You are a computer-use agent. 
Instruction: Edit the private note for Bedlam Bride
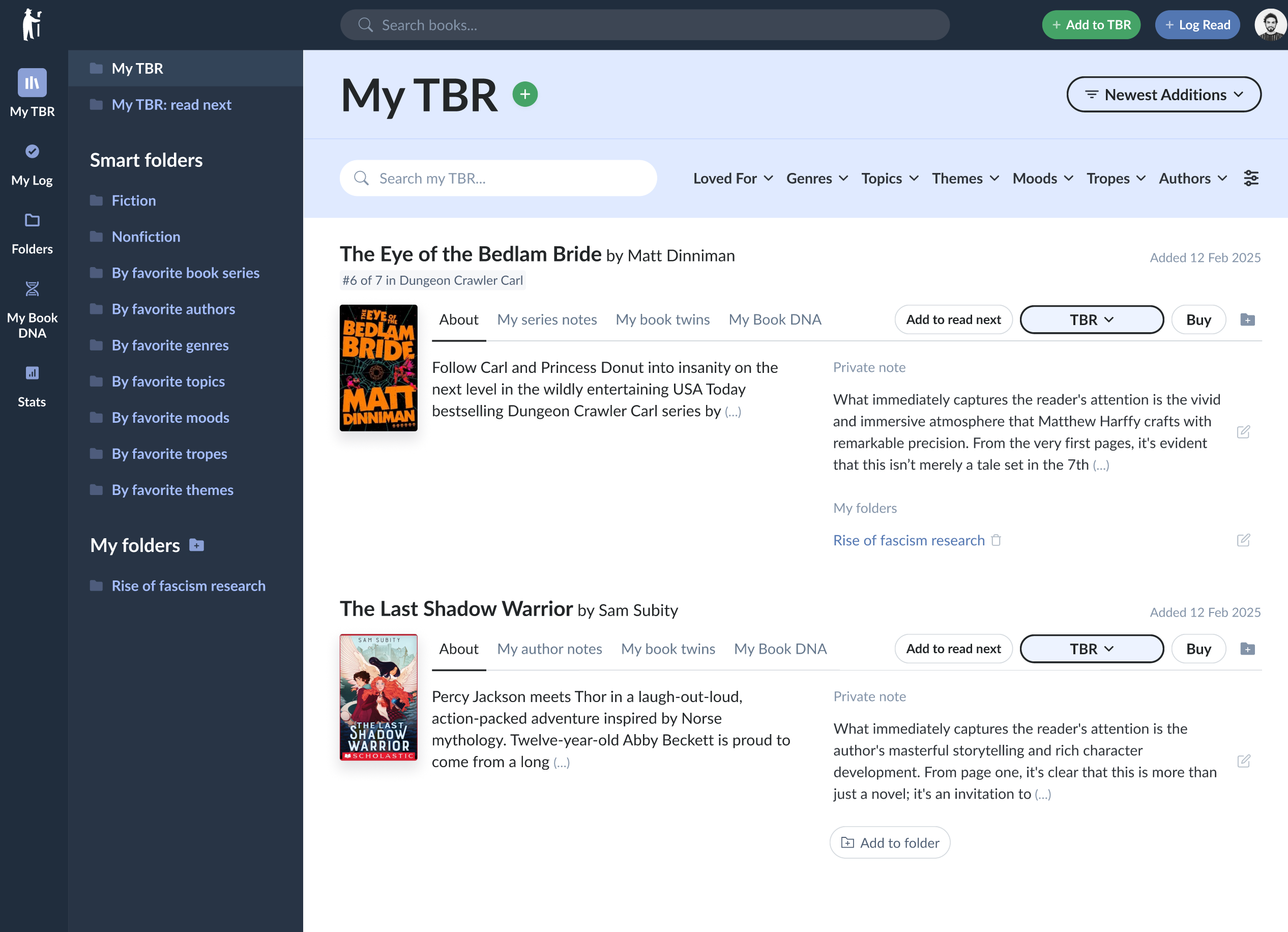pyautogui.click(x=1243, y=432)
